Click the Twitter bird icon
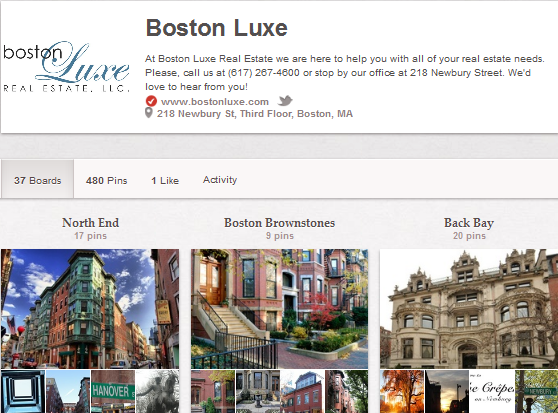Viewport: 558px width, 413px height. (285, 101)
